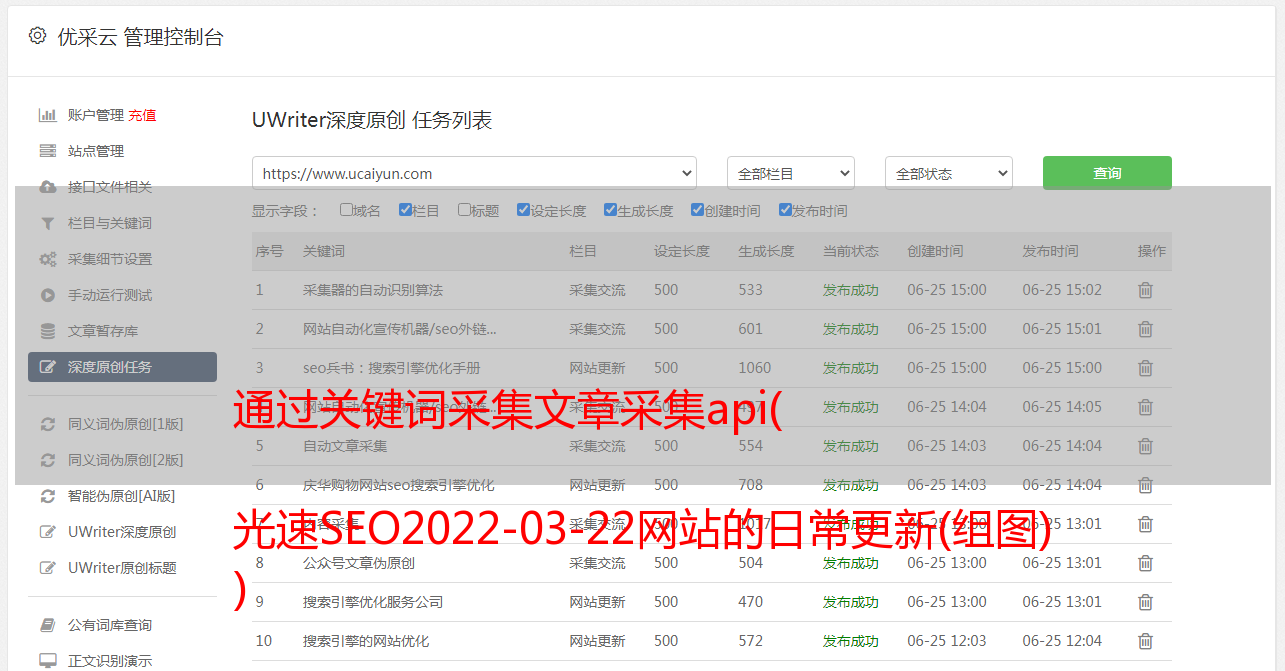Navigate to the UWriter深度原创 sidebar item

(122, 532)
